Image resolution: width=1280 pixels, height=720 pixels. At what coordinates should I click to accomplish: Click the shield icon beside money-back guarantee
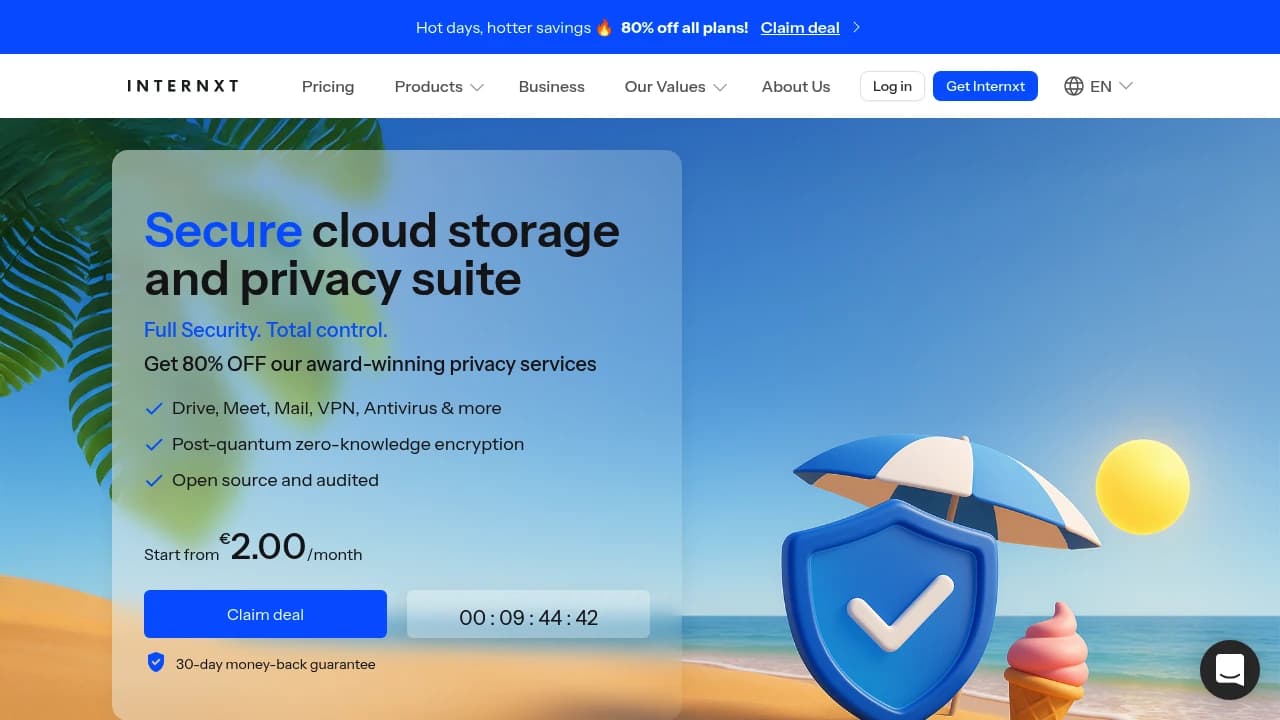156,662
